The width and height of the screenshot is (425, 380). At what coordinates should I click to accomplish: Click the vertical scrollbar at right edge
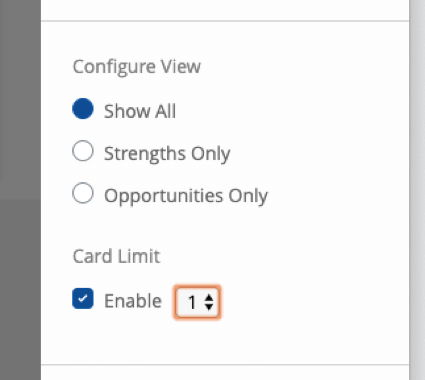pyautogui.click(x=417, y=190)
